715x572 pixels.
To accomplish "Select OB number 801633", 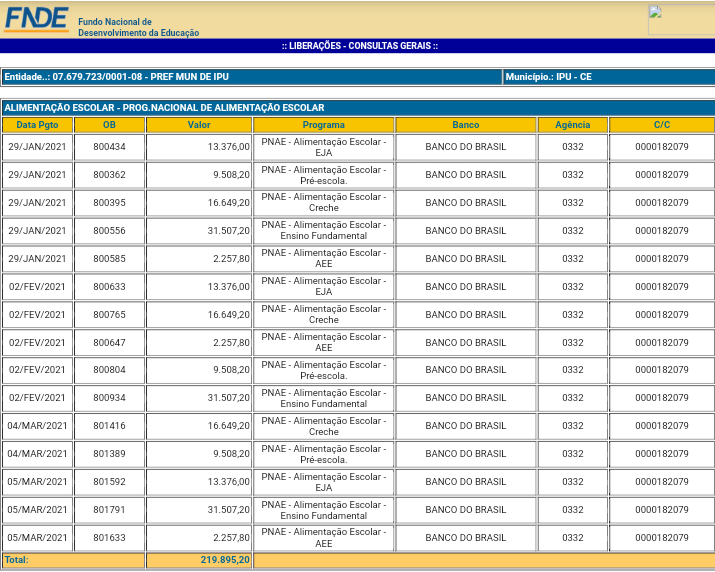I will pos(109,538).
